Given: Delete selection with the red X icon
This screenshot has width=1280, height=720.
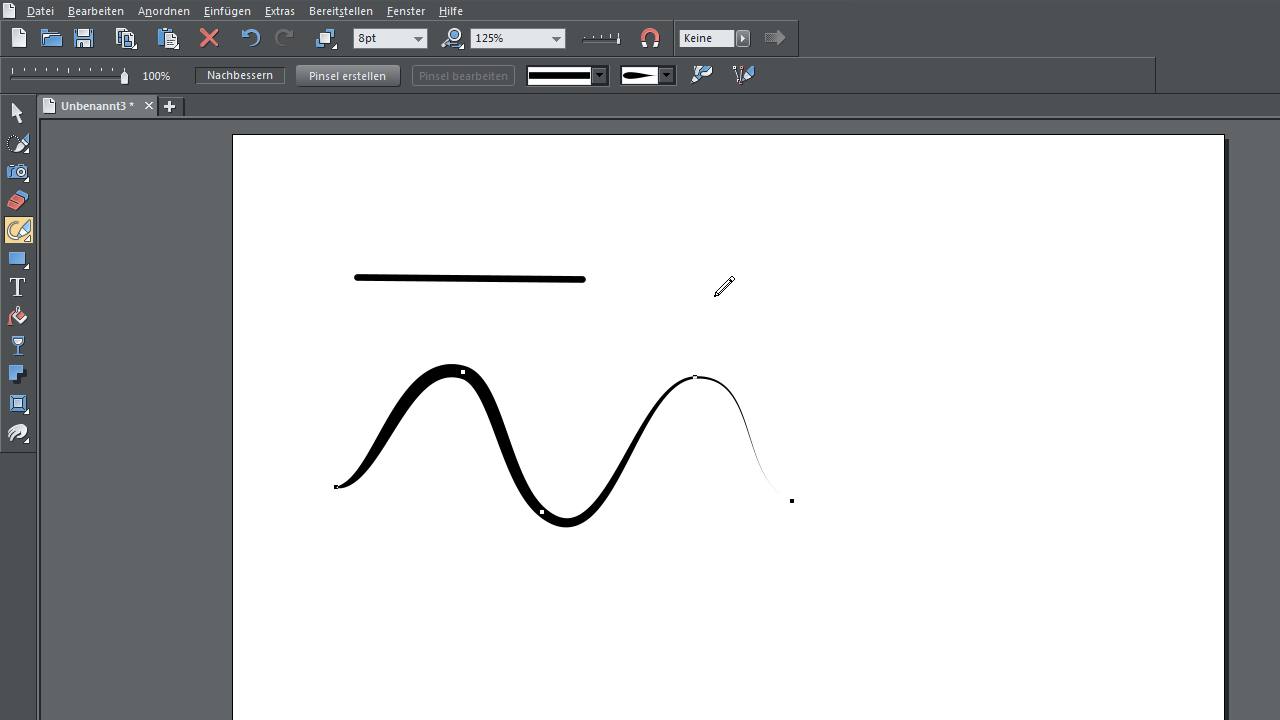Looking at the screenshot, I should (x=209, y=38).
